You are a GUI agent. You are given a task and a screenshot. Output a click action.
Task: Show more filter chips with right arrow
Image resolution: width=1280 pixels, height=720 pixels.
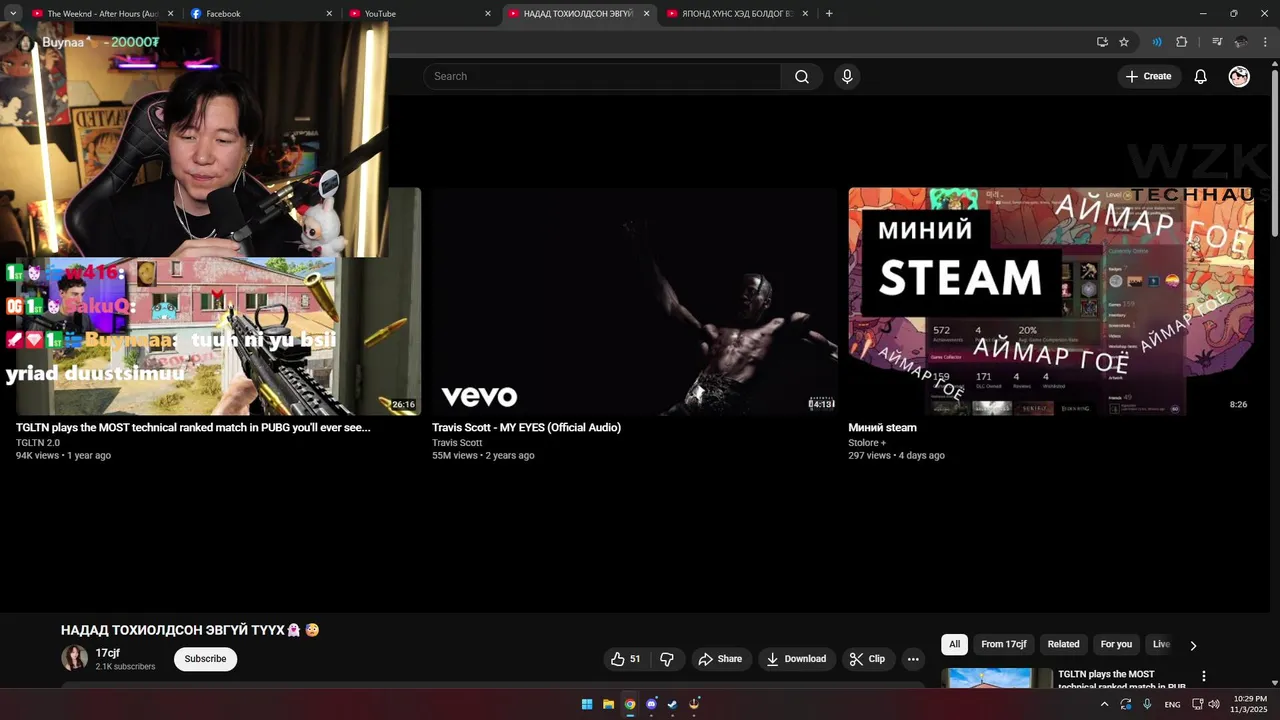(1192, 645)
